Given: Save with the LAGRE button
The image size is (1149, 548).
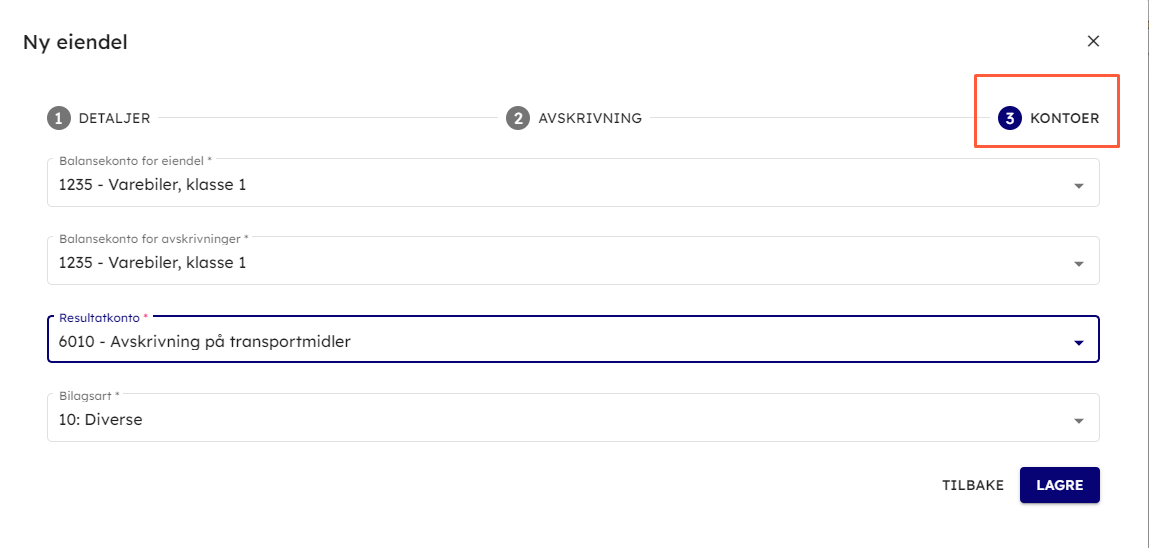Looking at the screenshot, I should (x=1059, y=485).
